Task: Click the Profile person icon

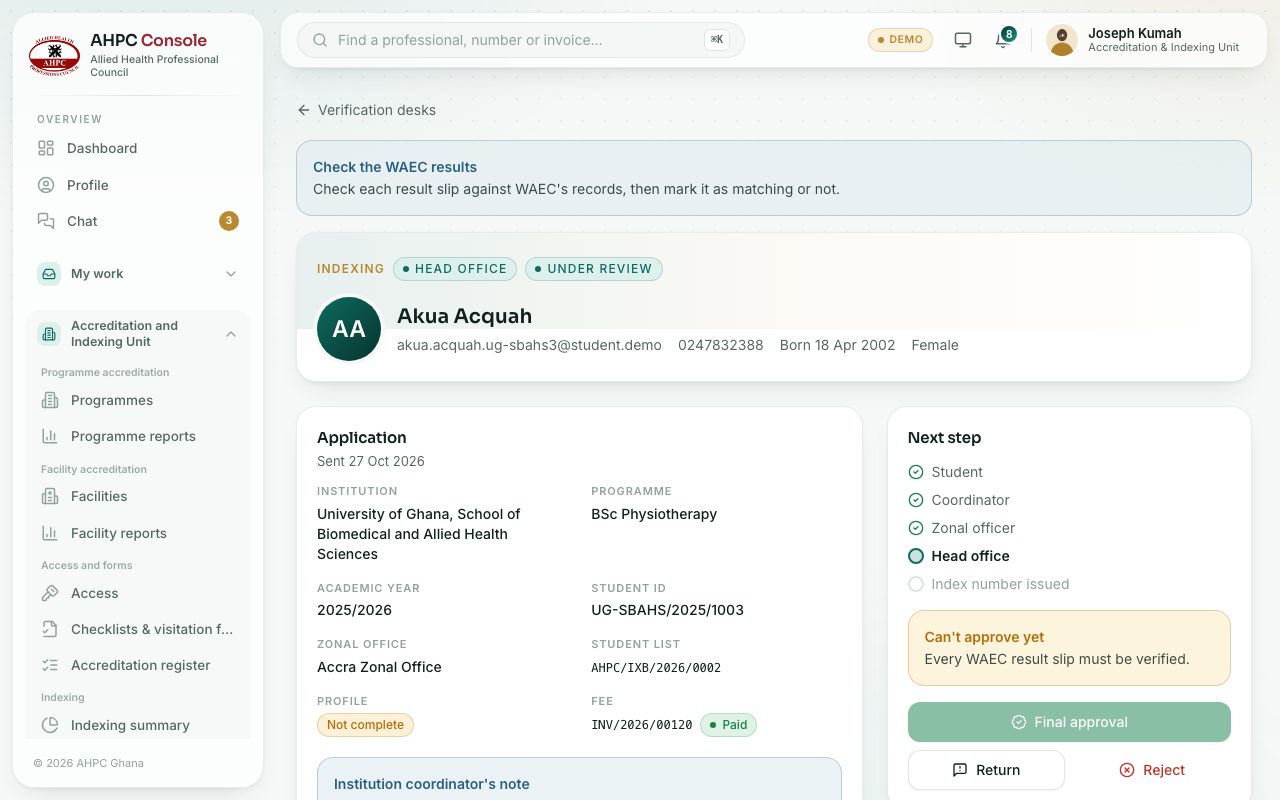Action: pyautogui.click(x=46, y=185)
